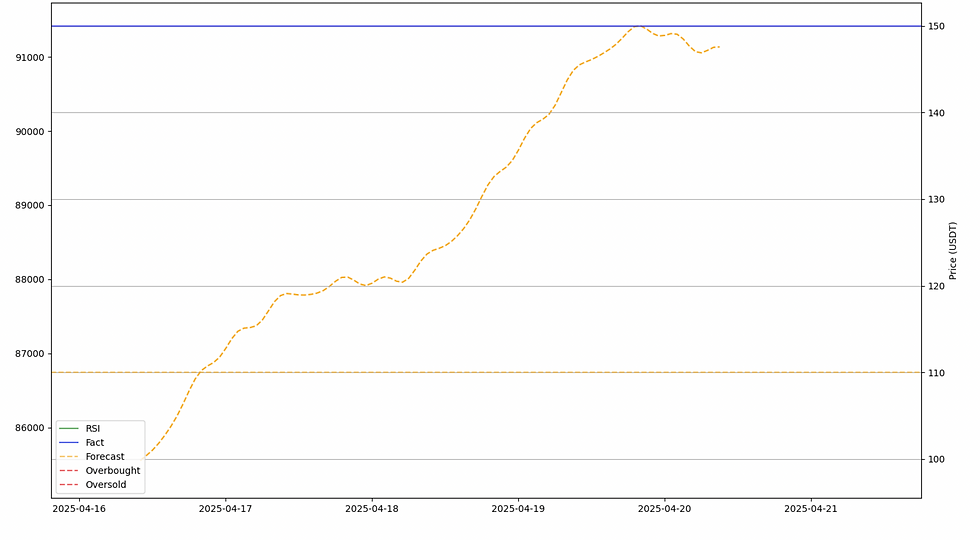This screenshot has width=980, height=540.
Task: Click the 2025-04-21 date label
Action: click(x=811, y=509)
